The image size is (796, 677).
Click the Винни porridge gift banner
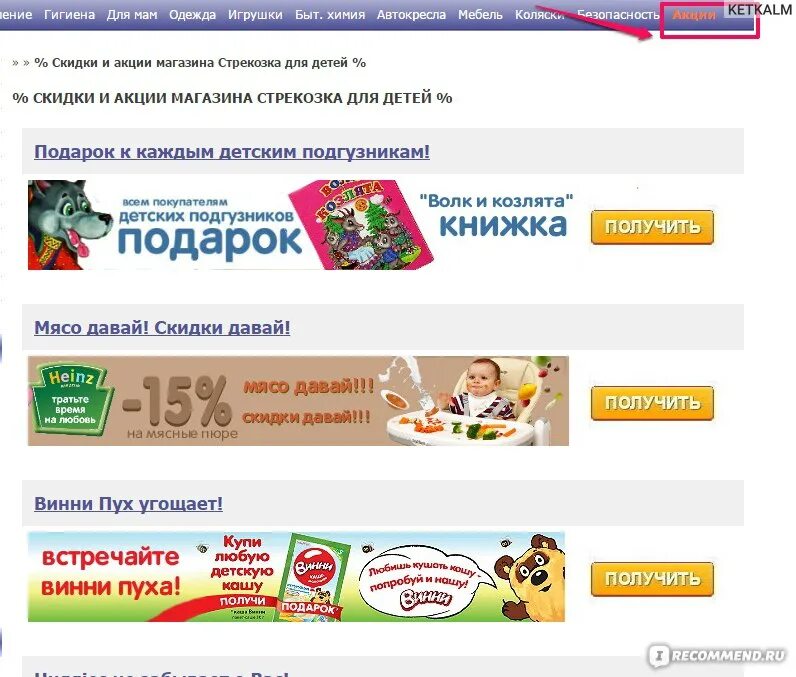[x=296, y=577]
